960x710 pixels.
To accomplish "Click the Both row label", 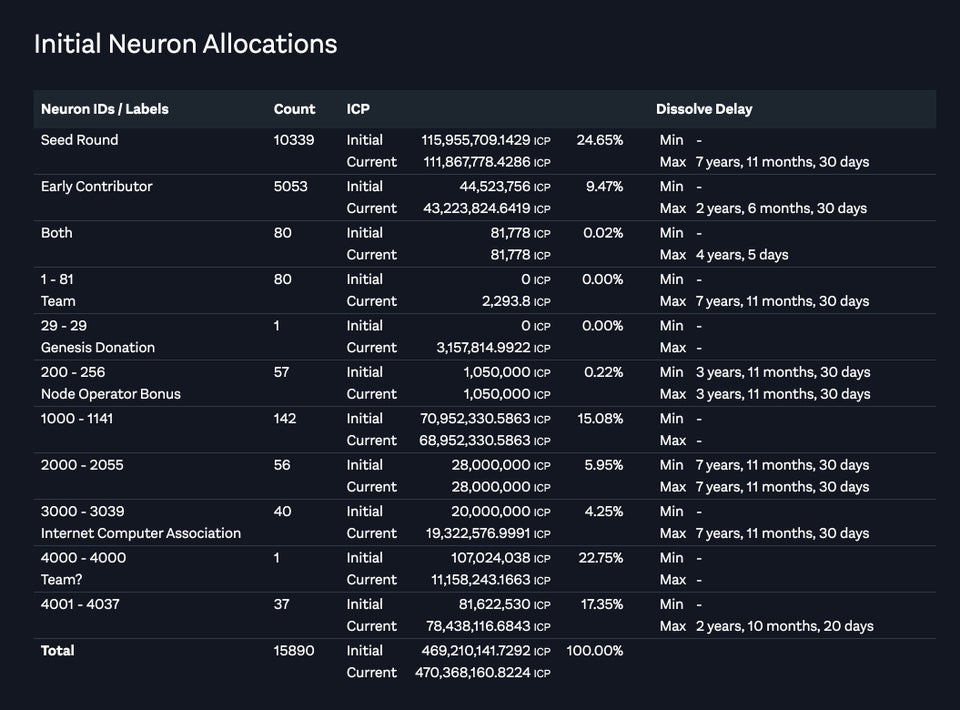I will pos(56,233).
